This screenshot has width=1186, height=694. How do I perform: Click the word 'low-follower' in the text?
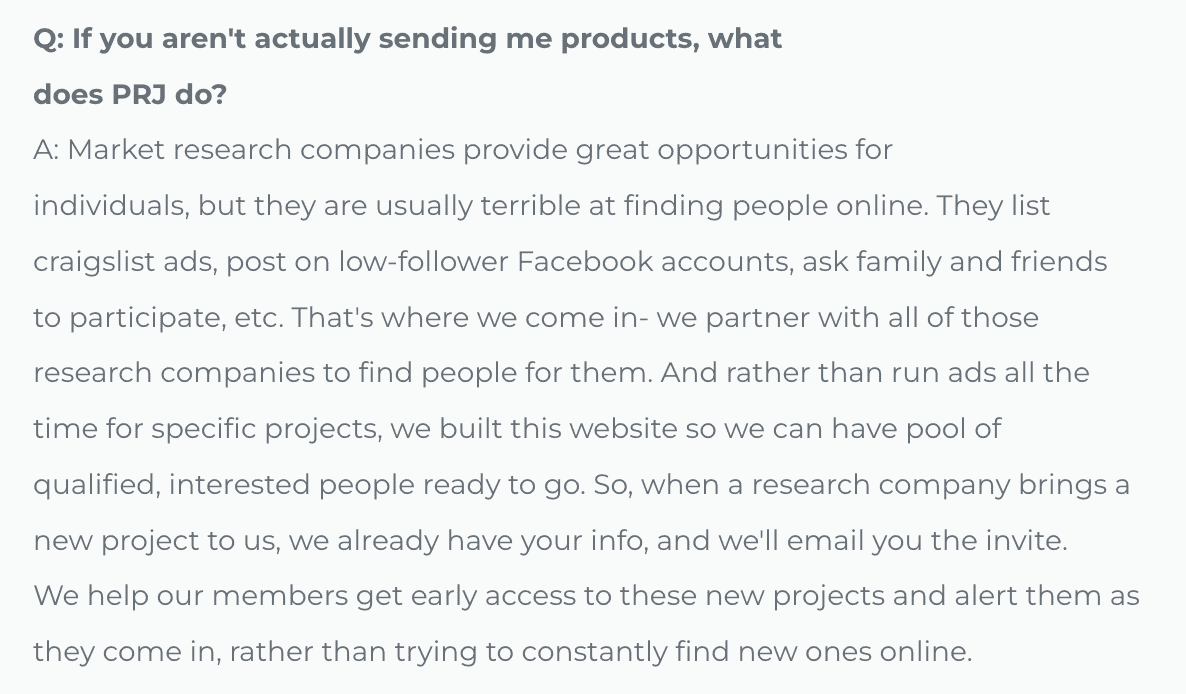[423, 262]
